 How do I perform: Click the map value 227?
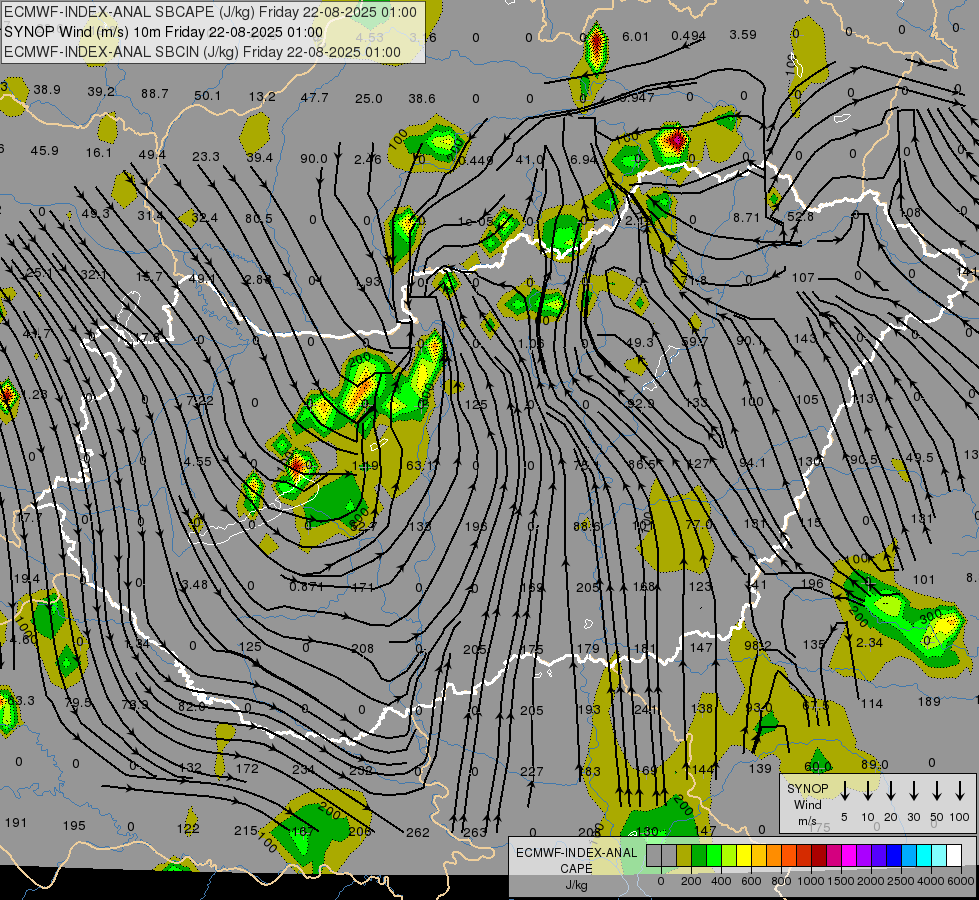coord(531,771)
